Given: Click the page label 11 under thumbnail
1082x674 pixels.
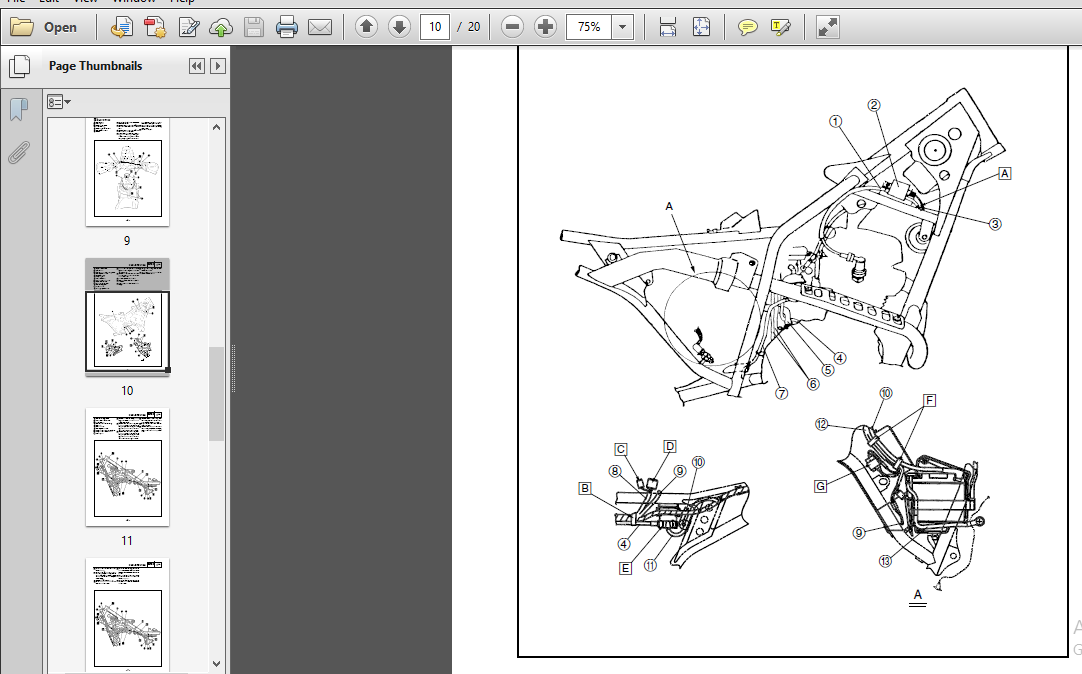Looking at the screenshot, I should point(127,541).
